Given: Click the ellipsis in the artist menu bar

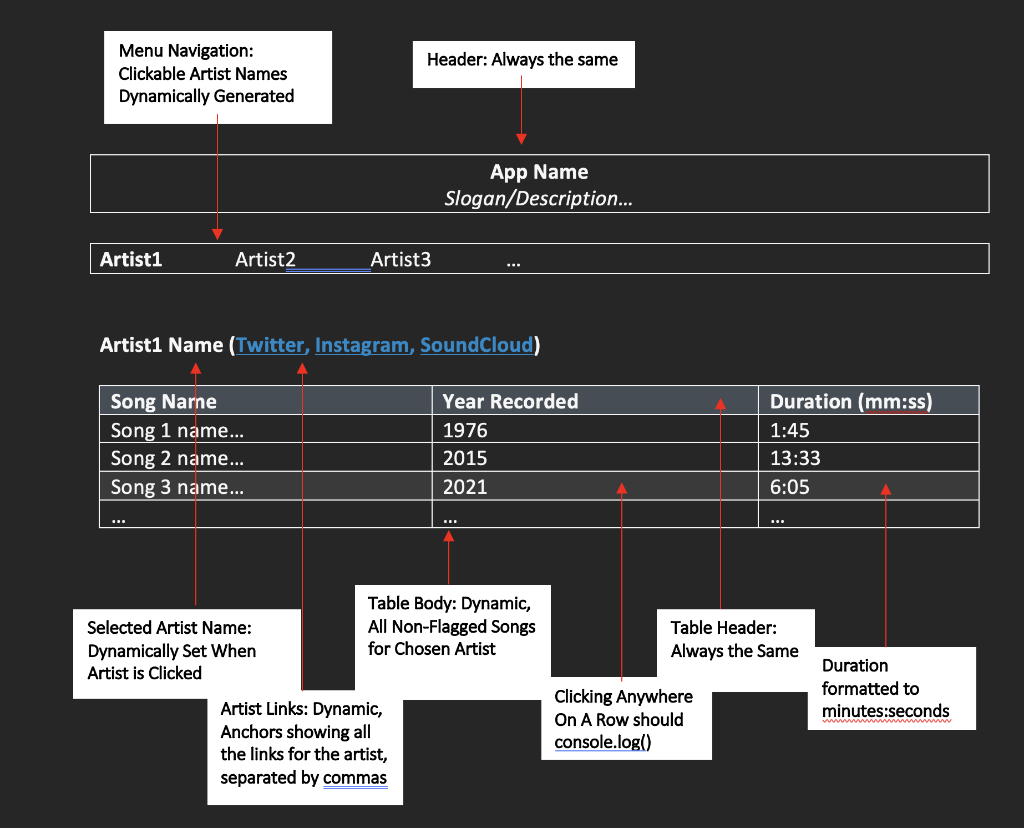Looking at the screenshot, I should point(513,259).
